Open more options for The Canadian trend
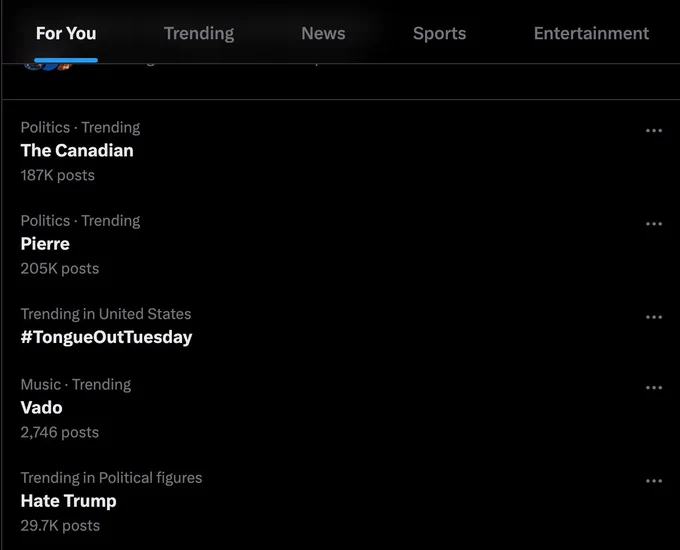This screenshot has width=680, height=550. 654,131
